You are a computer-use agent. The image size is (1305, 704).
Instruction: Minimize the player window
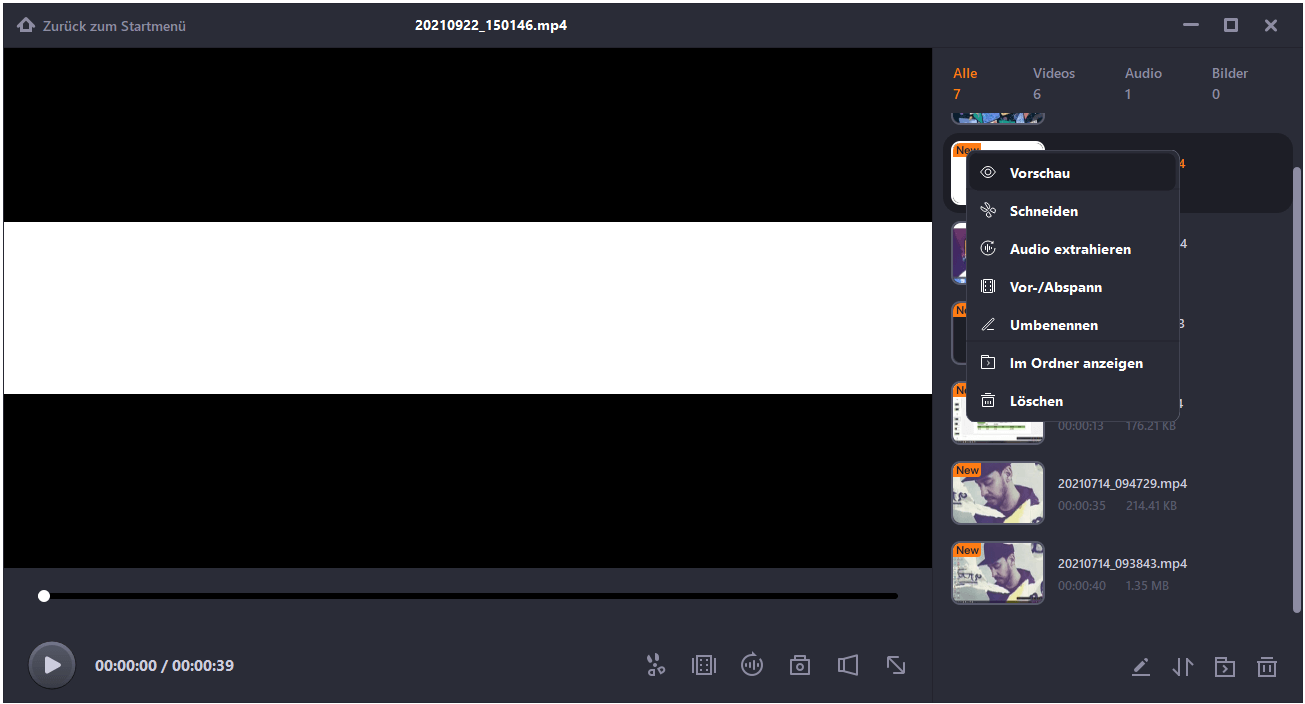click(1191, 26)
